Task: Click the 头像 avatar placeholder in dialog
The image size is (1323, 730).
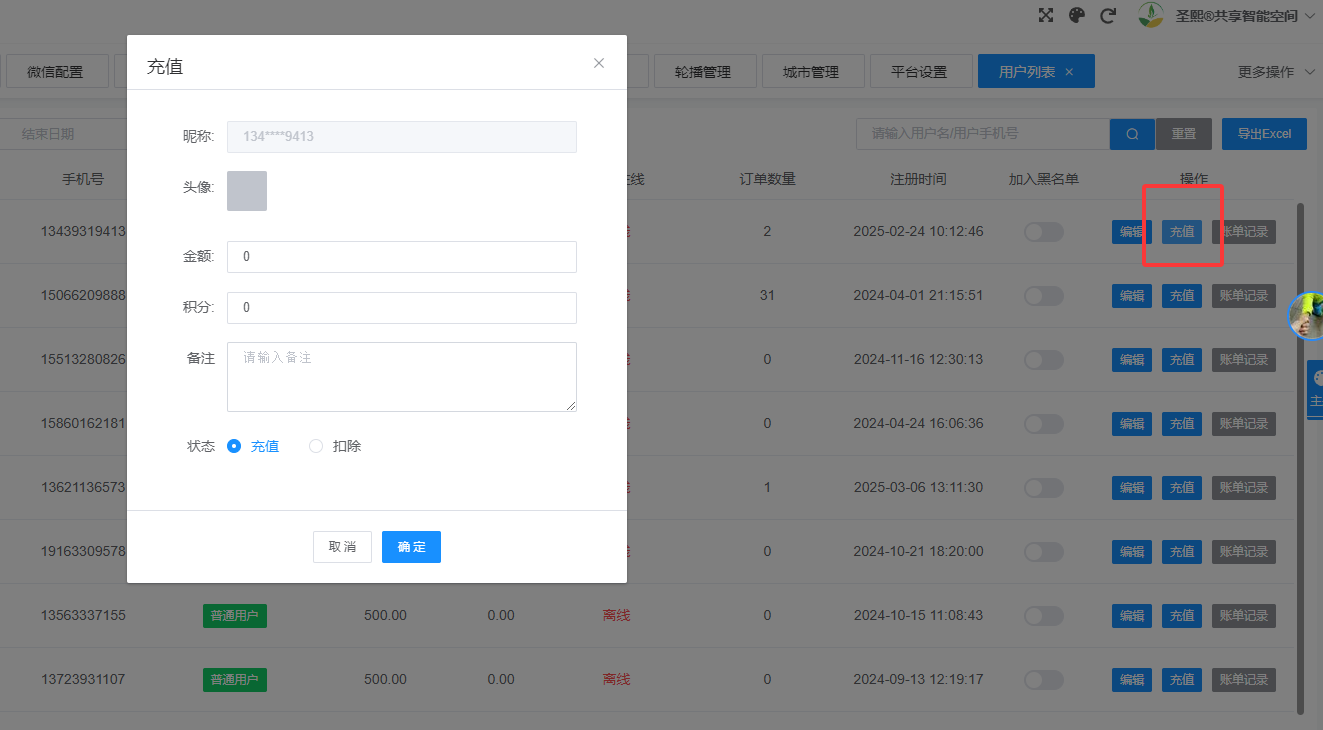Action: pyautogui.click(x=247, y=191)
